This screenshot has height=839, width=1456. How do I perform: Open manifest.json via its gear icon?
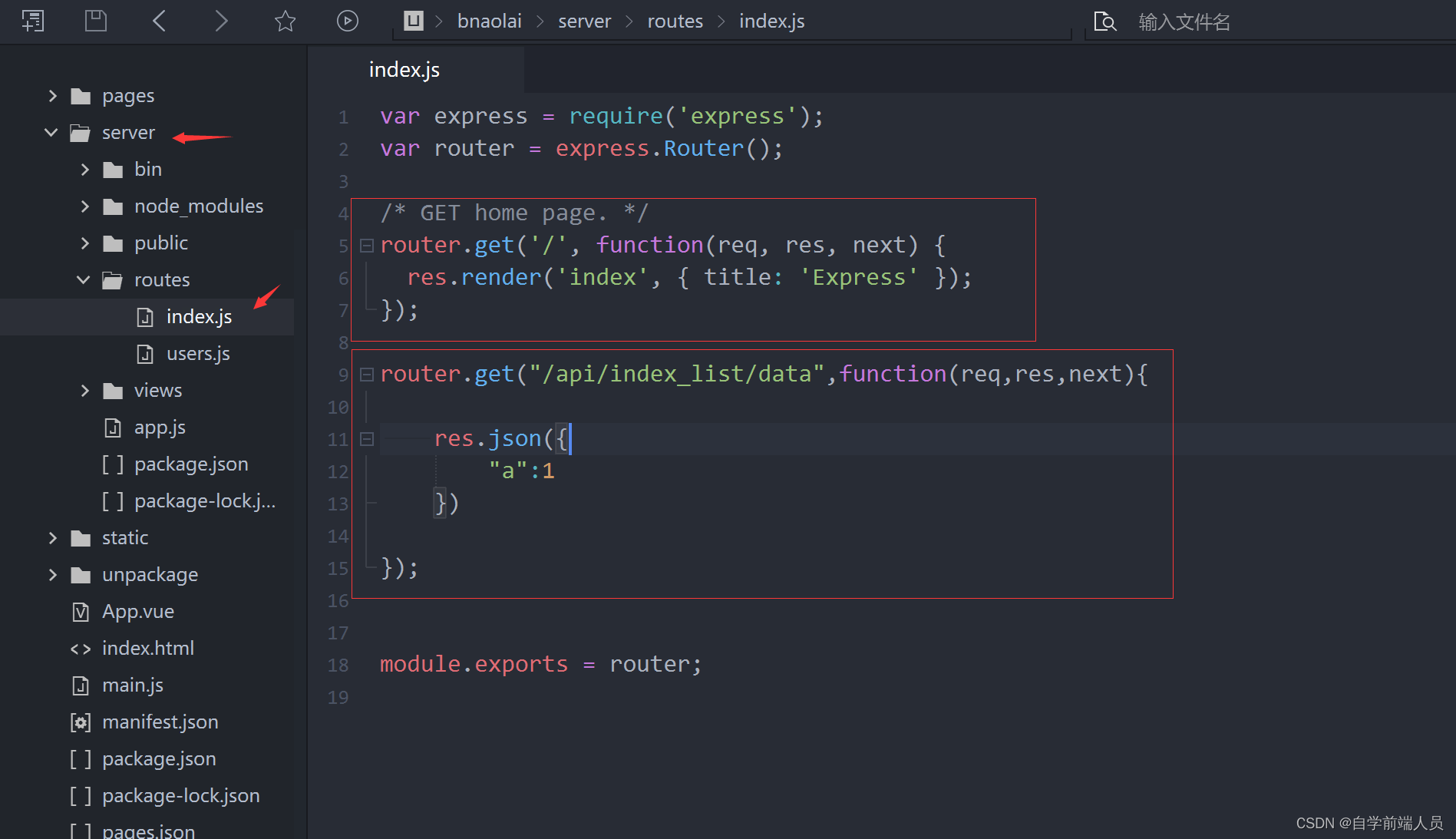[x=81, y=722]
